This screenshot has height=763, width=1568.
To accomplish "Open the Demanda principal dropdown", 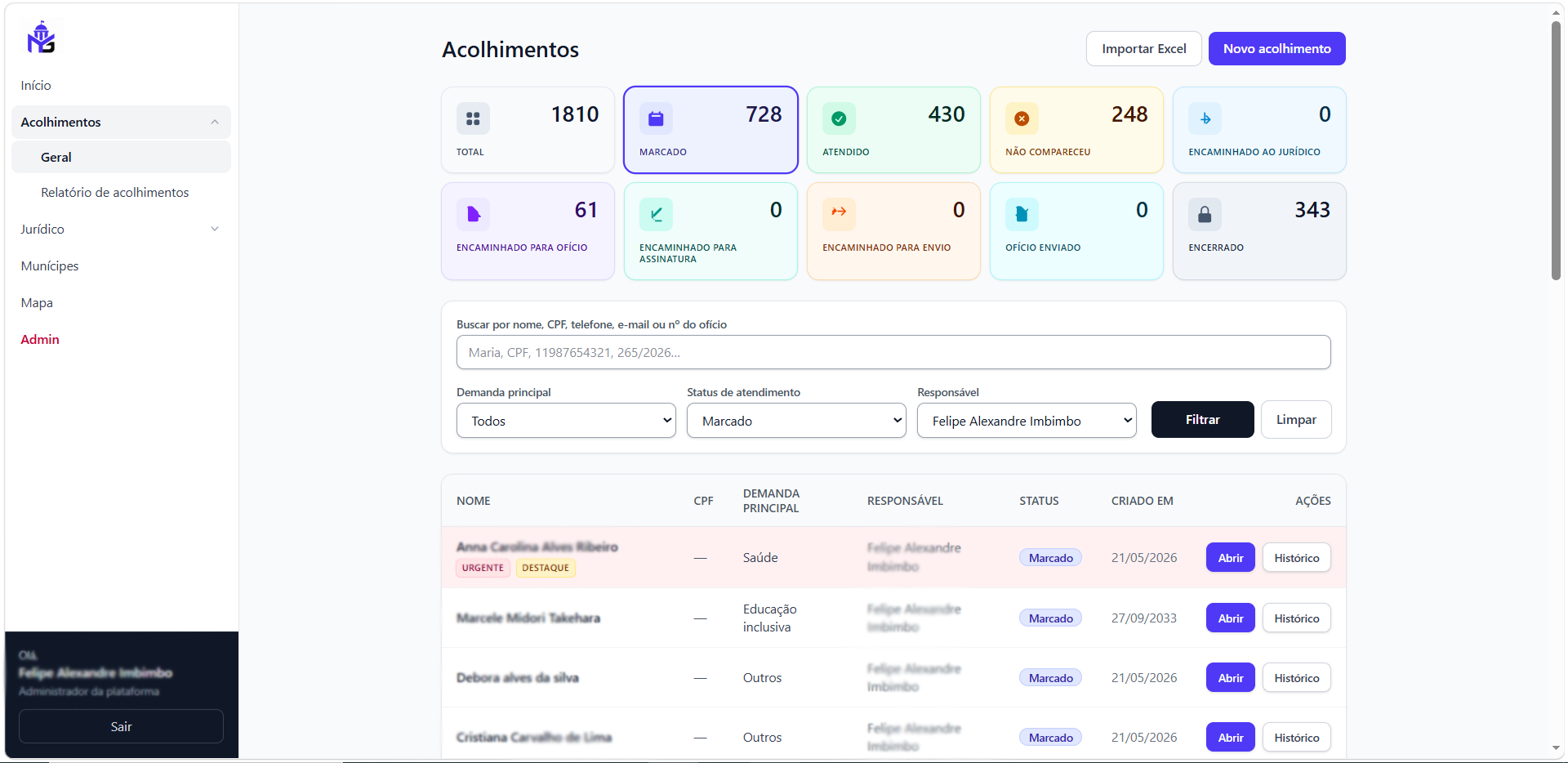I will 566,421.
